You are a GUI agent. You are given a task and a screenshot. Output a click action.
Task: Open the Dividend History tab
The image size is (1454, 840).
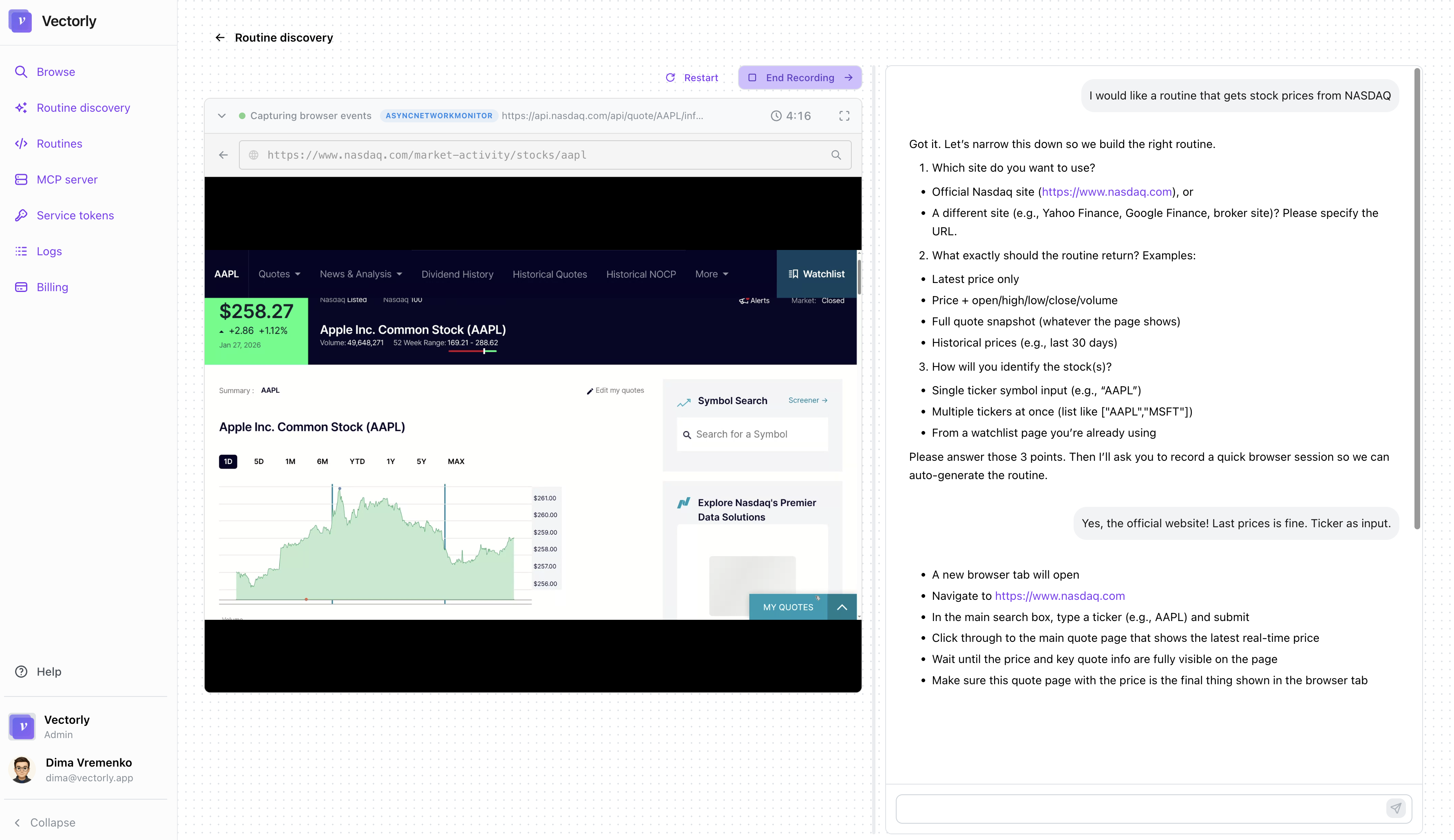[457, 274]
